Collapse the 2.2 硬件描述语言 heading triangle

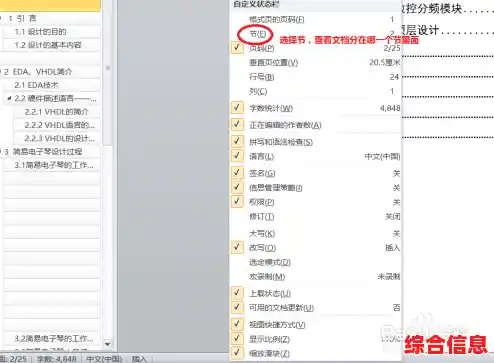pos(9,98)
